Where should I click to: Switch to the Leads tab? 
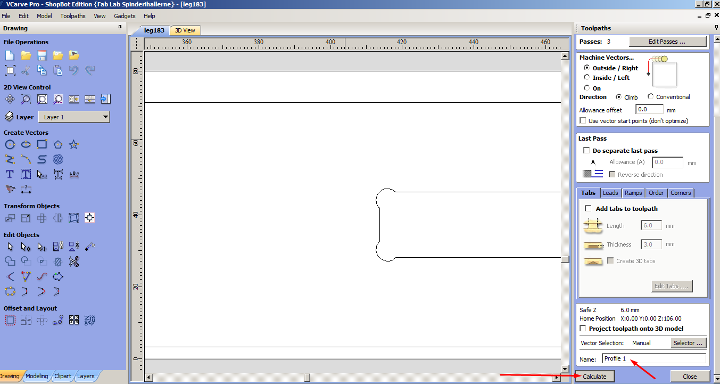tap(610, 193)
